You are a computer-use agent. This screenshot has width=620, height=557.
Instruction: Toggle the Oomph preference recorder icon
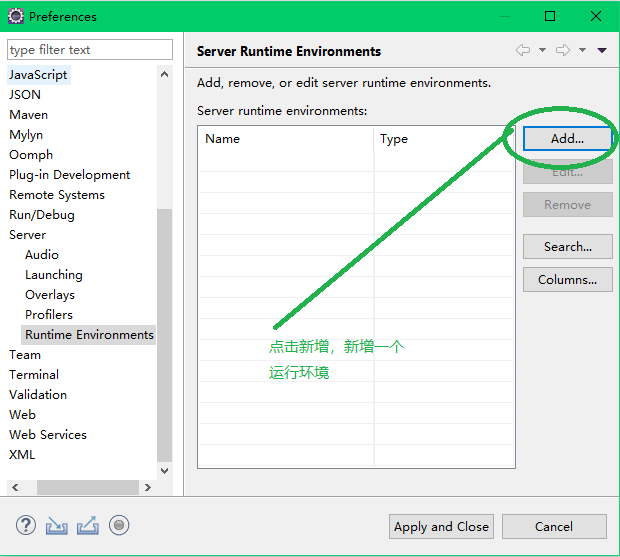(119, 525)
